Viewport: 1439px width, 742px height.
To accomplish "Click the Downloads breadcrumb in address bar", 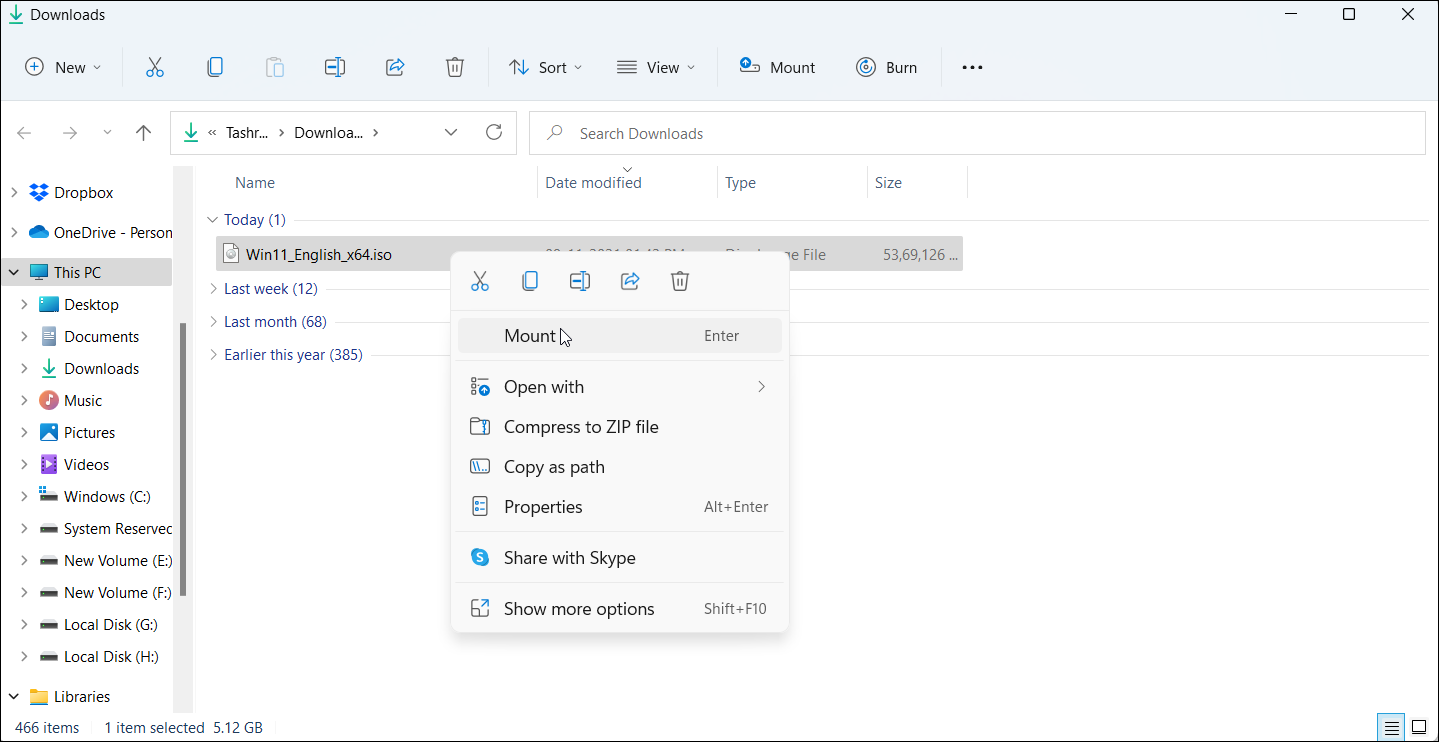I will point(328,133).
